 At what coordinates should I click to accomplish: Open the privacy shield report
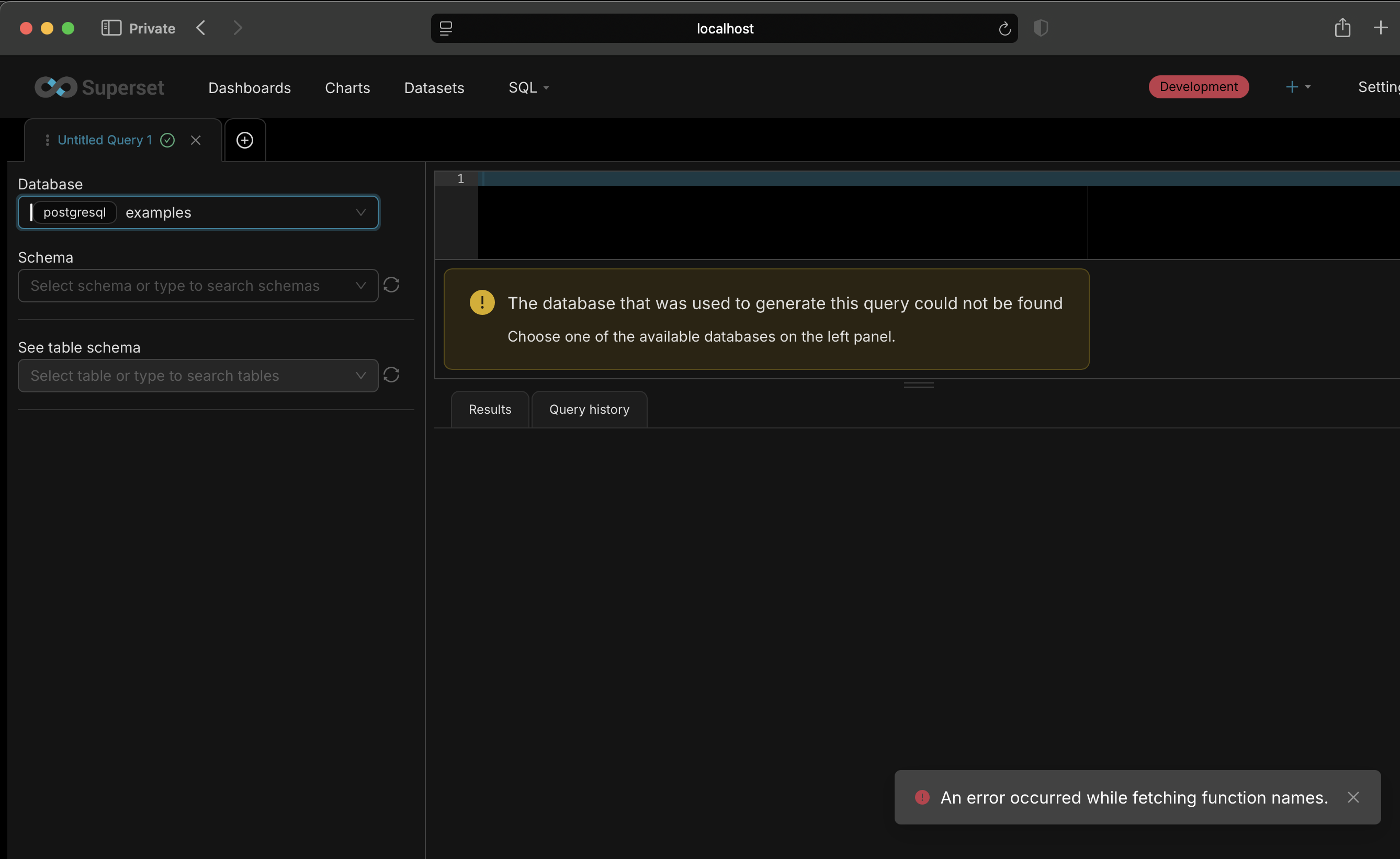point(1041,28)
